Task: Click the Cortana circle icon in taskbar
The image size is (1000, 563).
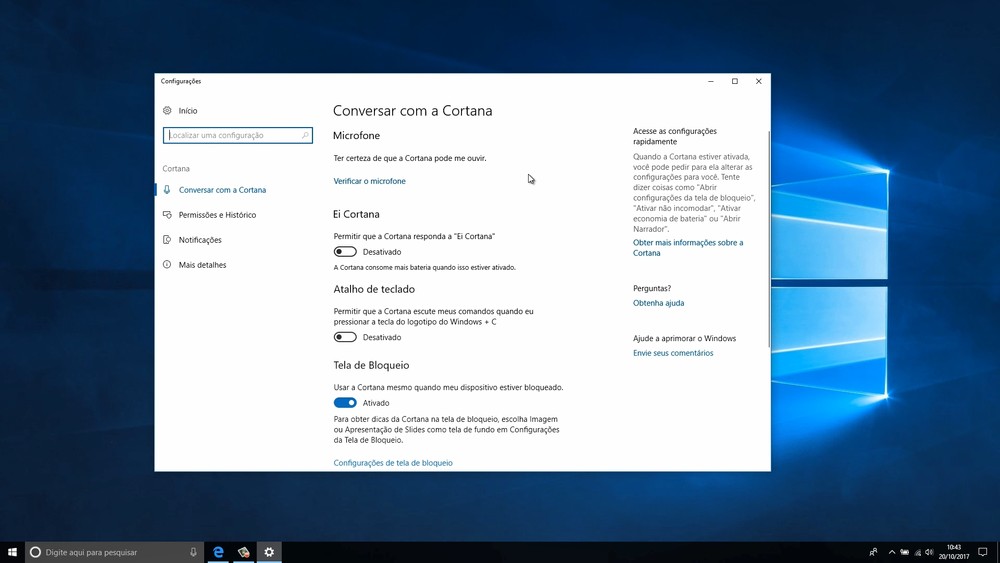Action: (x=36, y=552)
